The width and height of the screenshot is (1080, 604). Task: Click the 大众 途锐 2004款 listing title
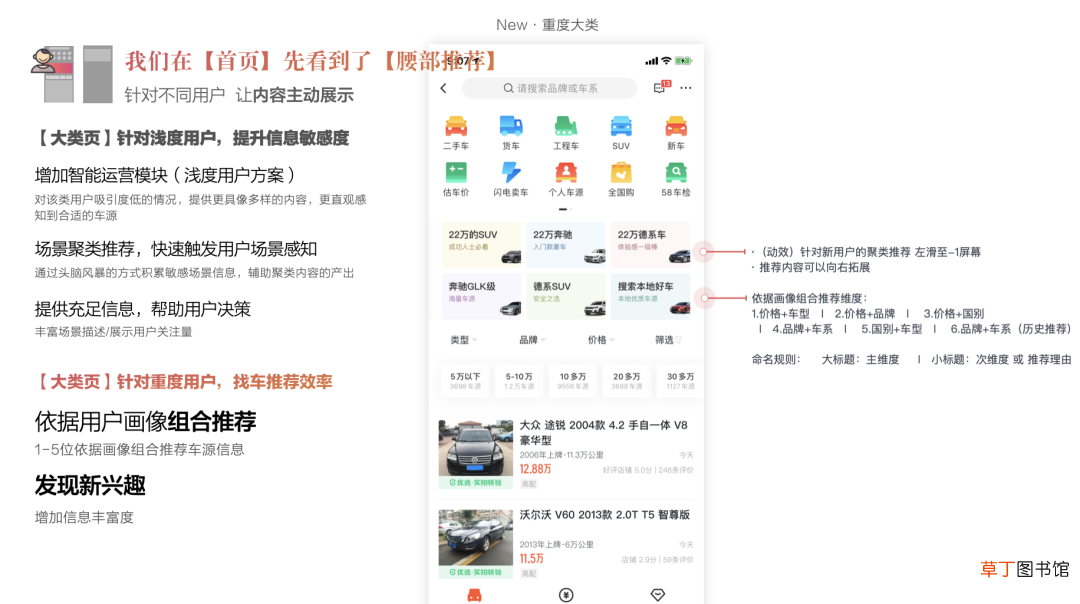pos(603,433)
